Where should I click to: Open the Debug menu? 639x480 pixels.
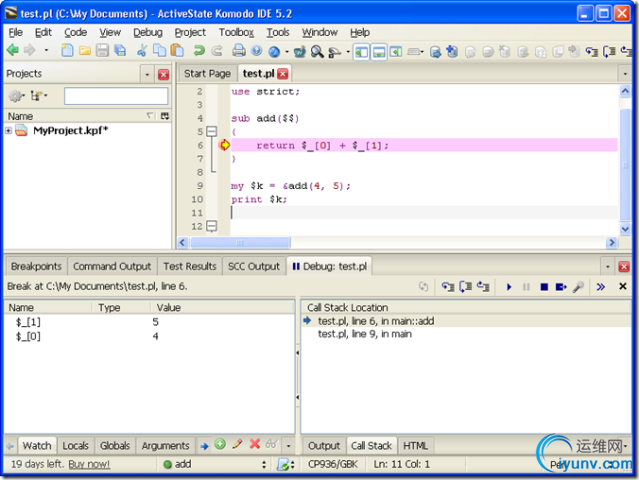click(x=148, y=32)
